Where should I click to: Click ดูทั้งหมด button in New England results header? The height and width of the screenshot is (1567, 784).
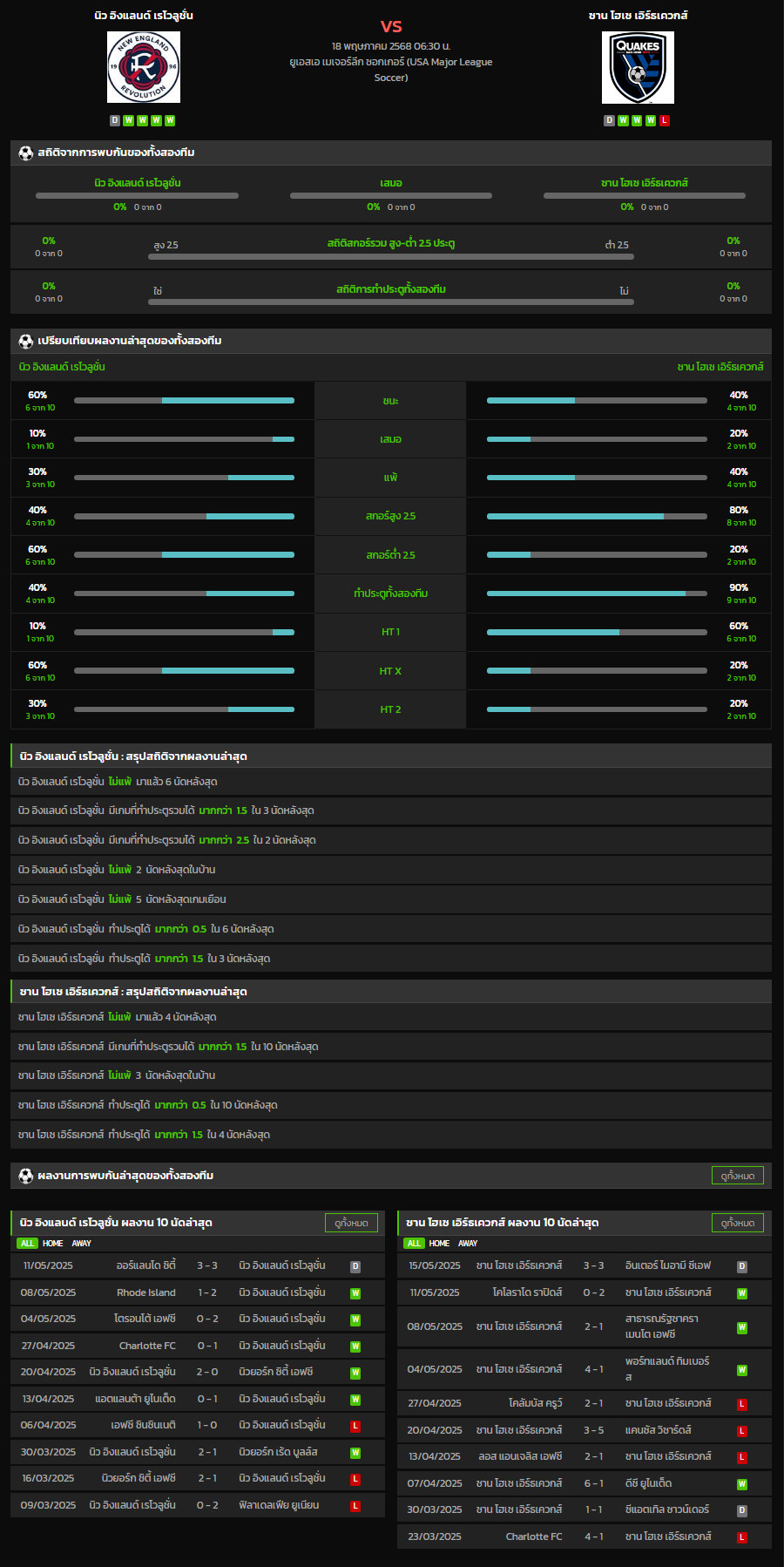click(x=351, y=1223)
